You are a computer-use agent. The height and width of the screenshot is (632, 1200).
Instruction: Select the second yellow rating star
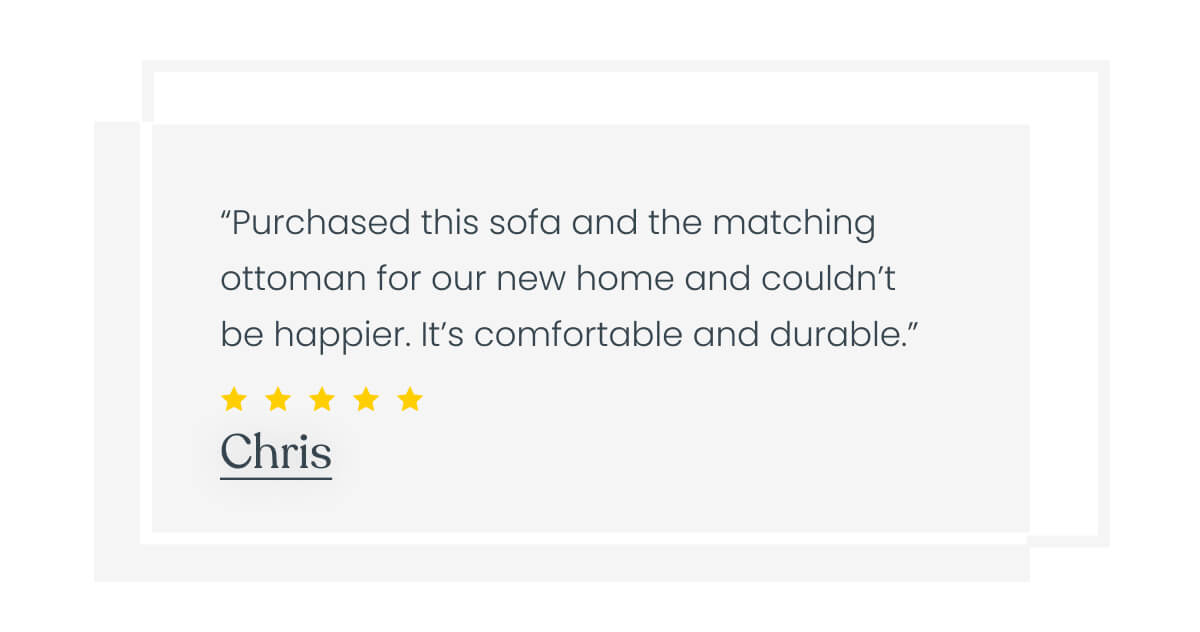278,400
